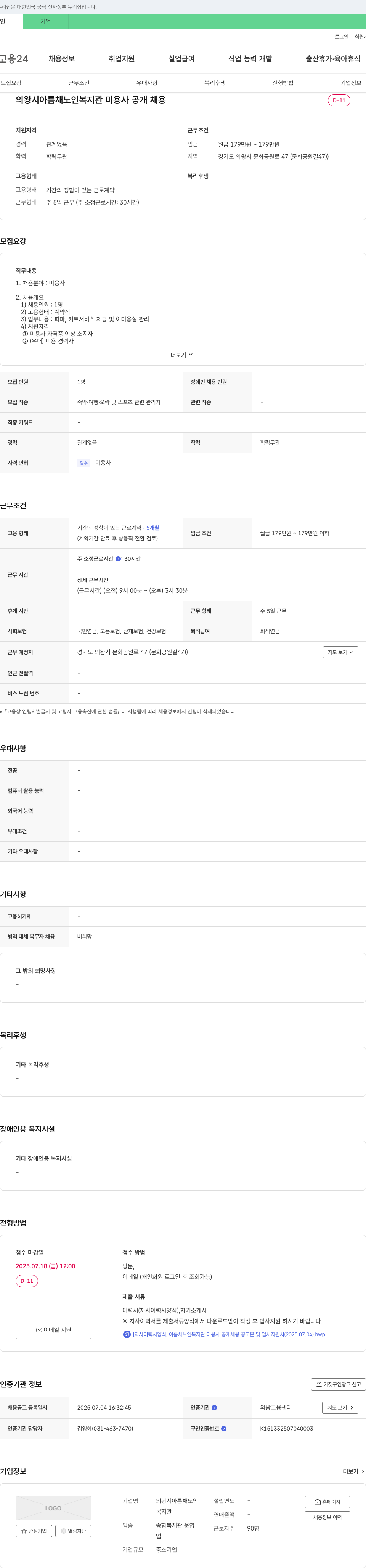Click the job title 의왕시아름채노인복지관 미용사 공개 채용
Image resolution: width=366 pixels, height=1568 pixels.
pos(91,100)
